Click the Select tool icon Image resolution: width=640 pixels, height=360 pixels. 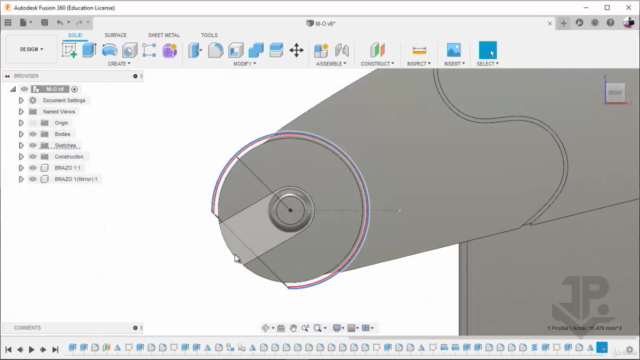pyautogui.click(x=488, y=50)
